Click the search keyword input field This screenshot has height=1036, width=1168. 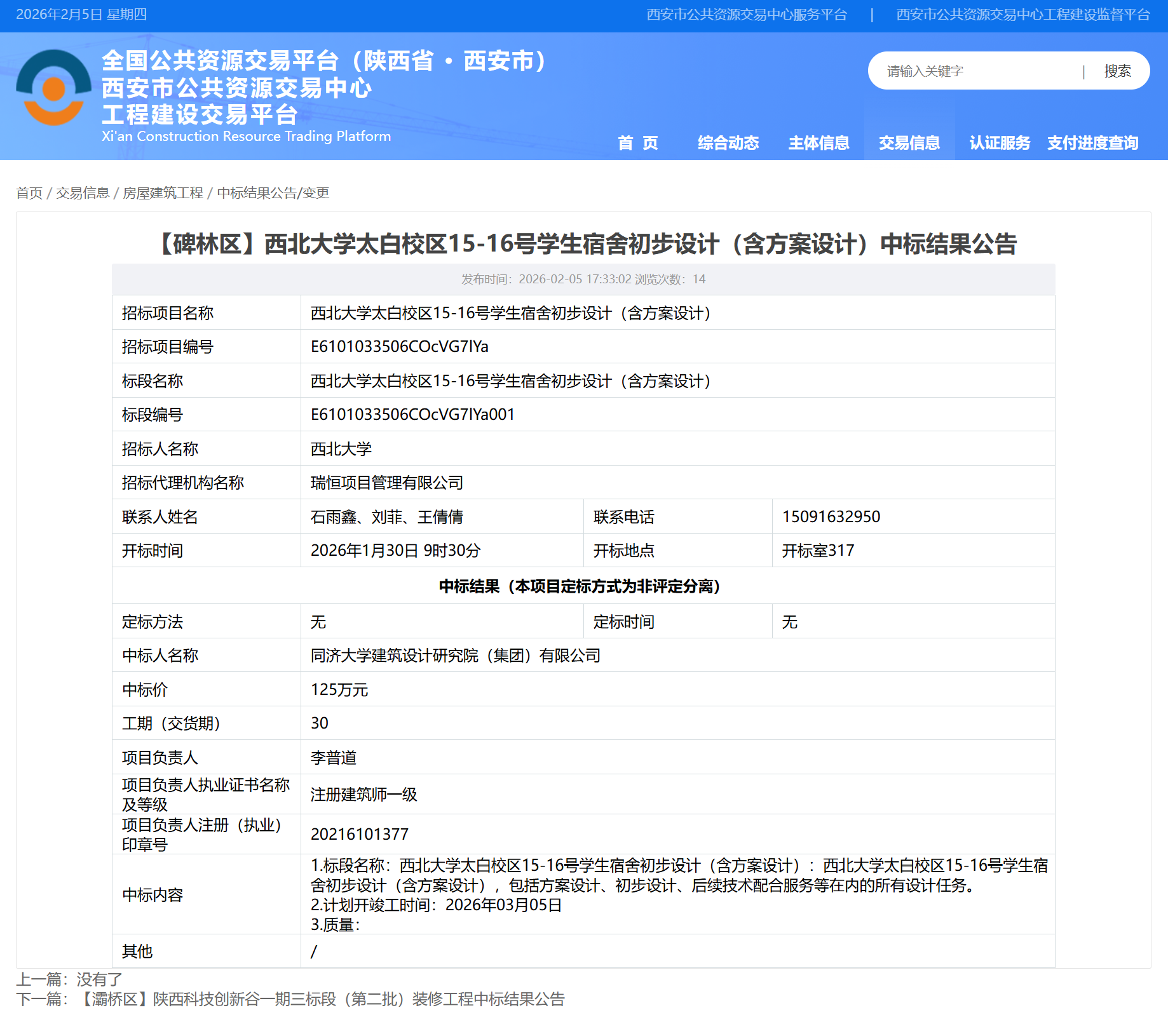(x=979, y=71)
